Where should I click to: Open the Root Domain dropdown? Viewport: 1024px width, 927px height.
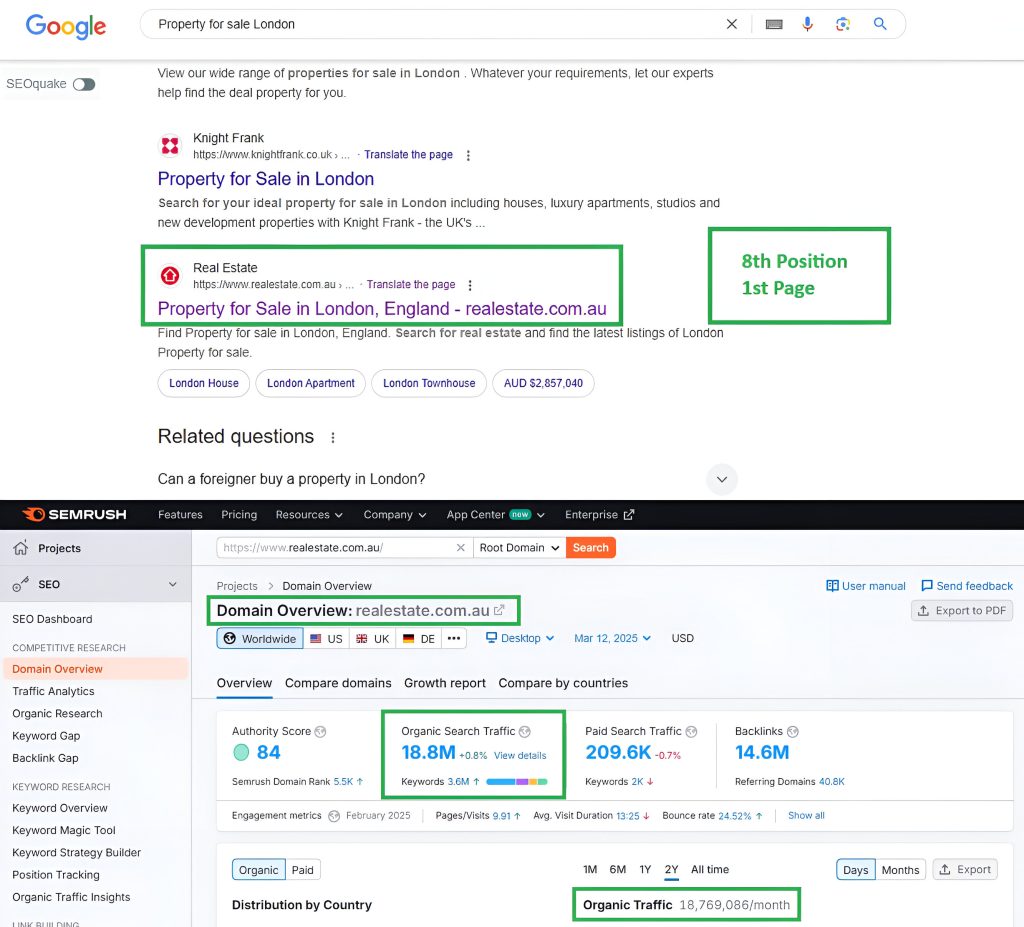pyautogui.click(x=518, y=548)
